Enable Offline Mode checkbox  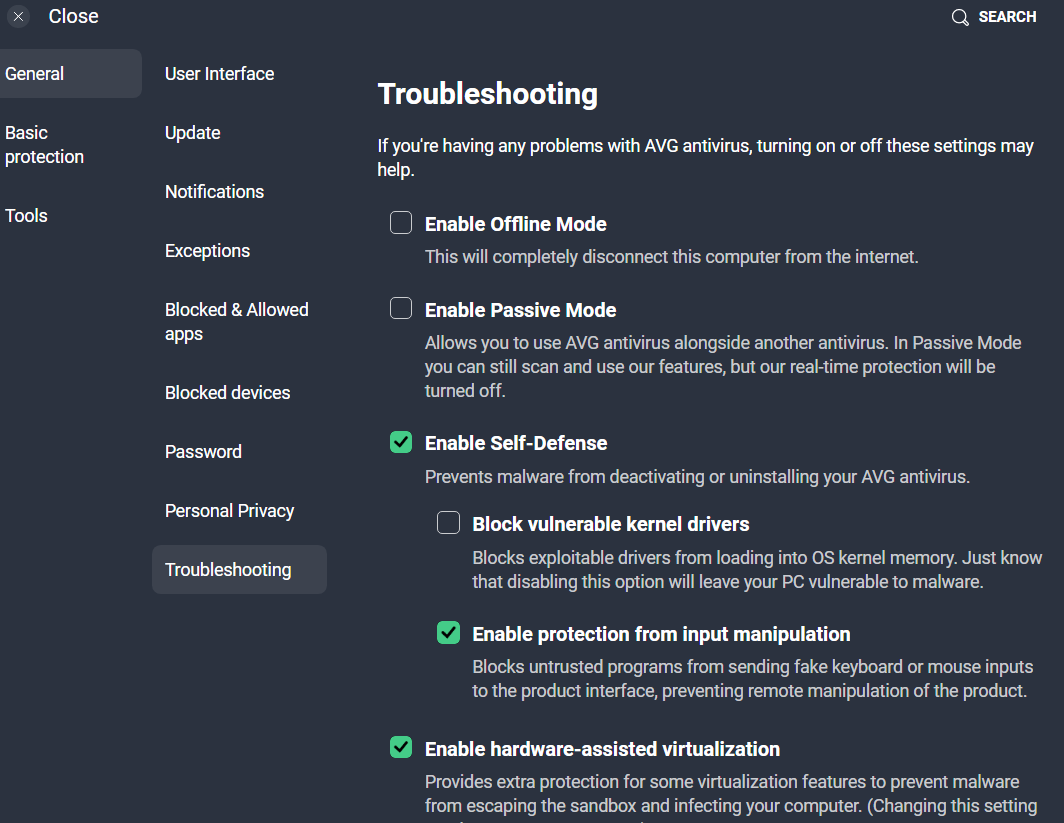coord(401,223)
